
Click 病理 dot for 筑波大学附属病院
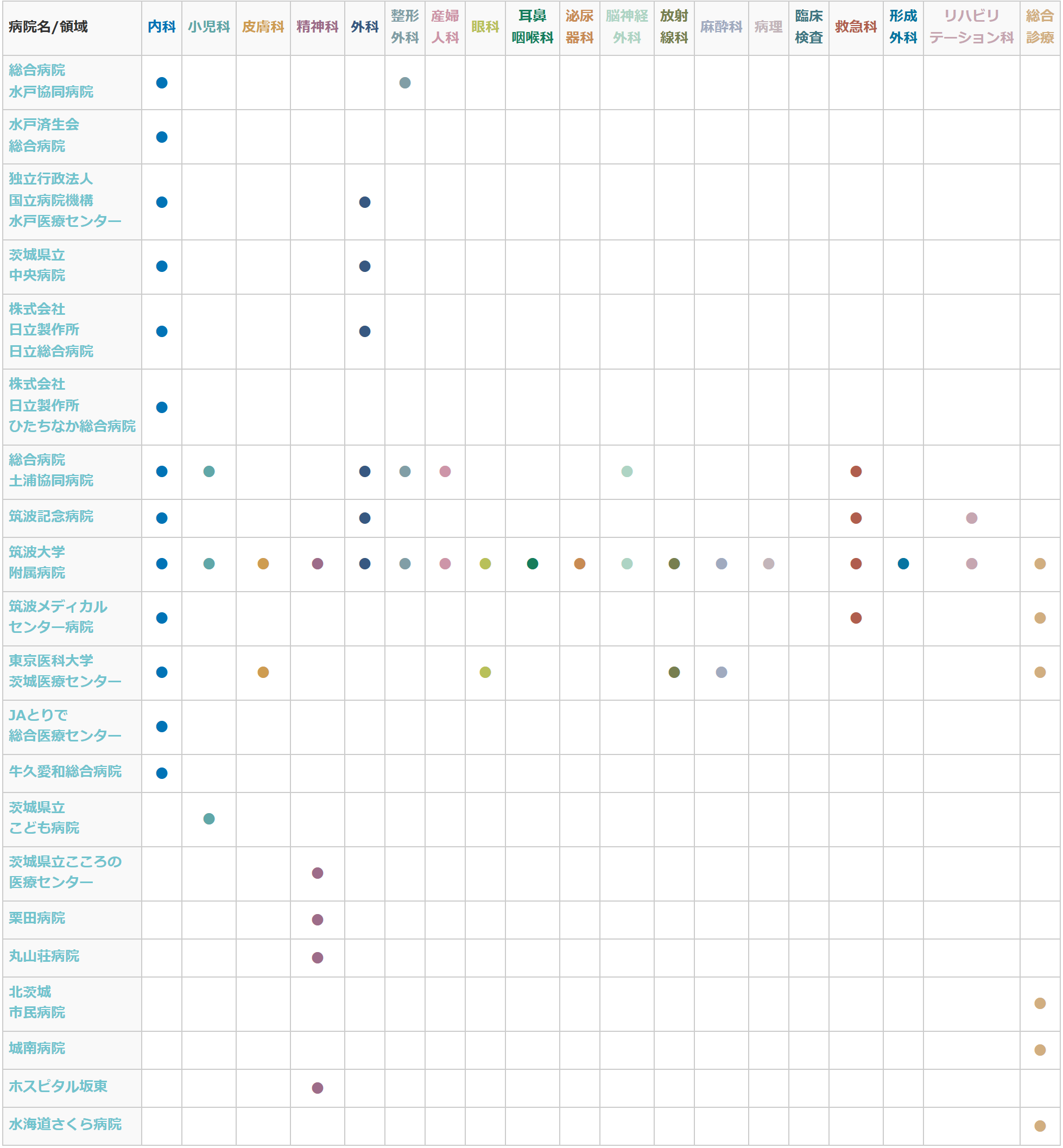[x=769, y=563]
